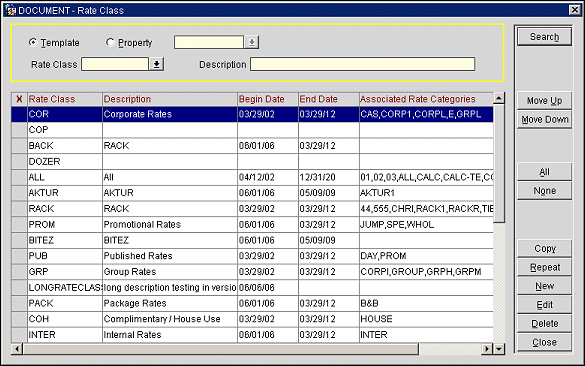The image size is (585, 366).
Task: Click the scroll up arrow of the grid
Action: (x=499, y=98)
